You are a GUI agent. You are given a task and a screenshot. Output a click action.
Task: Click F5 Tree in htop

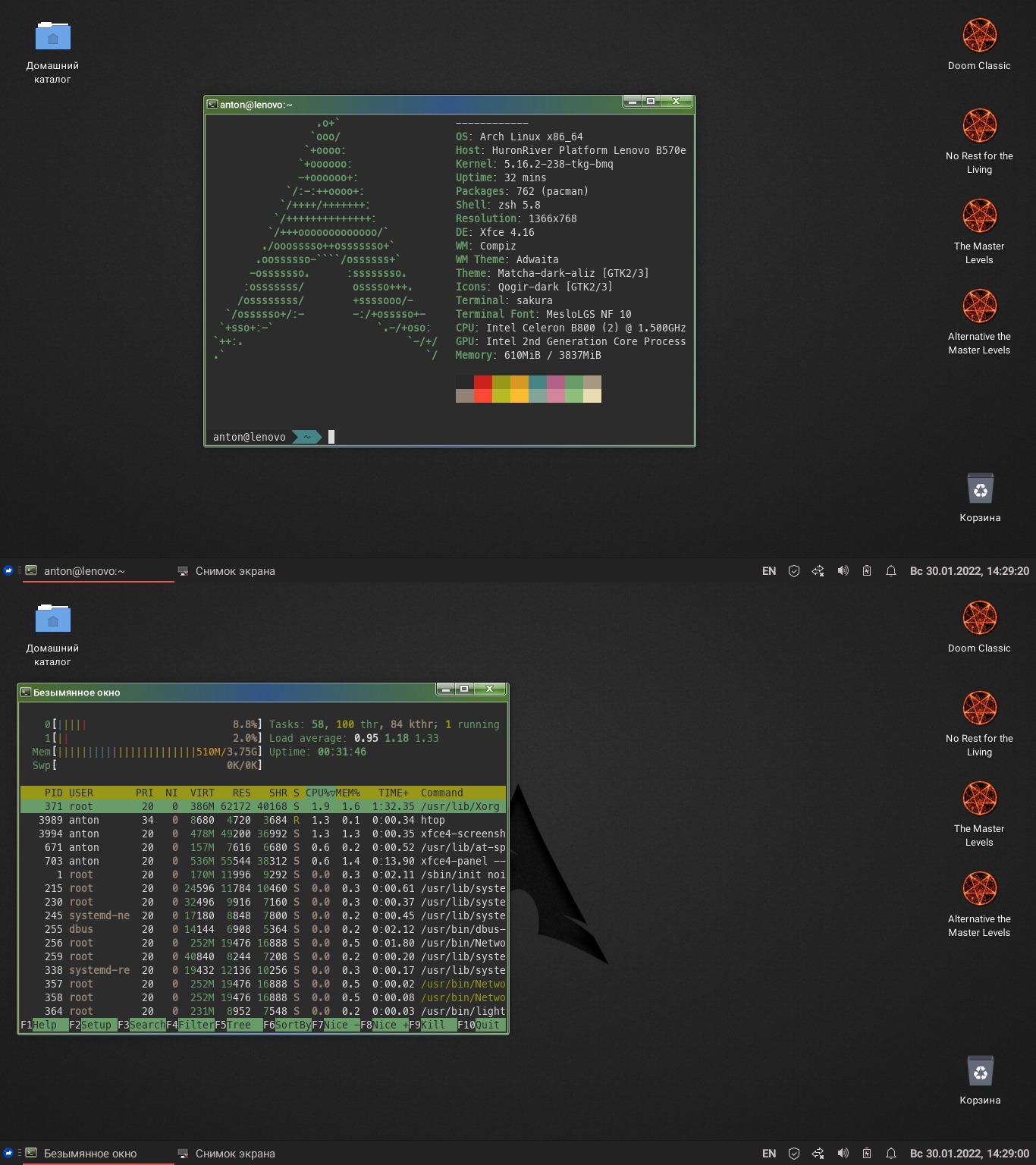[x=238, y=1025]
